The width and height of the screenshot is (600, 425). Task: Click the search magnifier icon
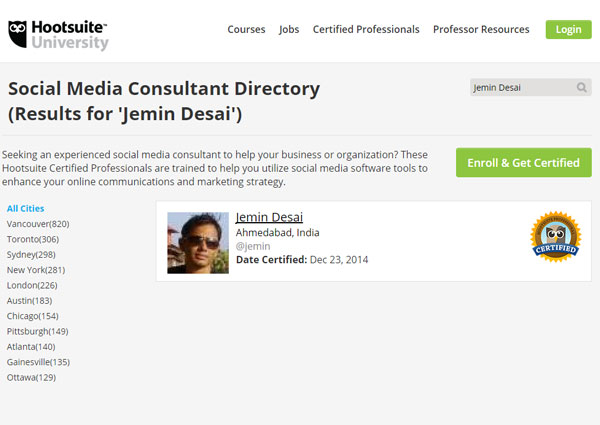click(582, 88)
